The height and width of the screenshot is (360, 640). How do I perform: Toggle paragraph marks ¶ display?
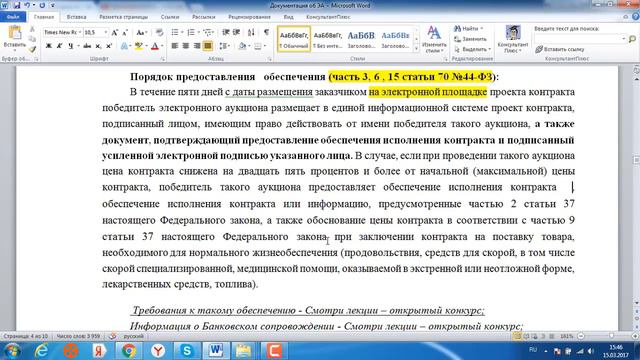click(267, 32)
